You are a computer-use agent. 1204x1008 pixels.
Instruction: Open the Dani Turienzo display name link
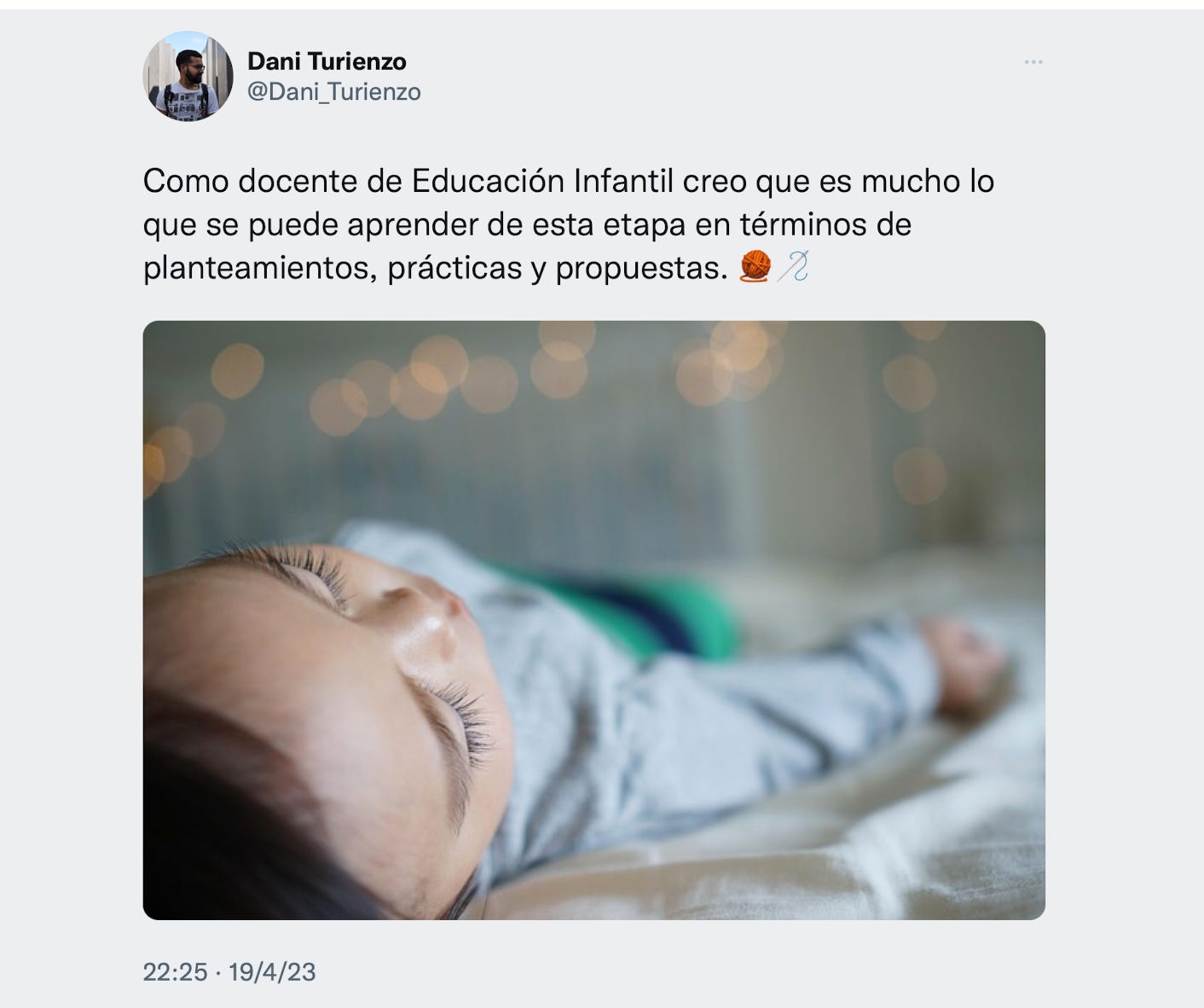coord(327,61)
